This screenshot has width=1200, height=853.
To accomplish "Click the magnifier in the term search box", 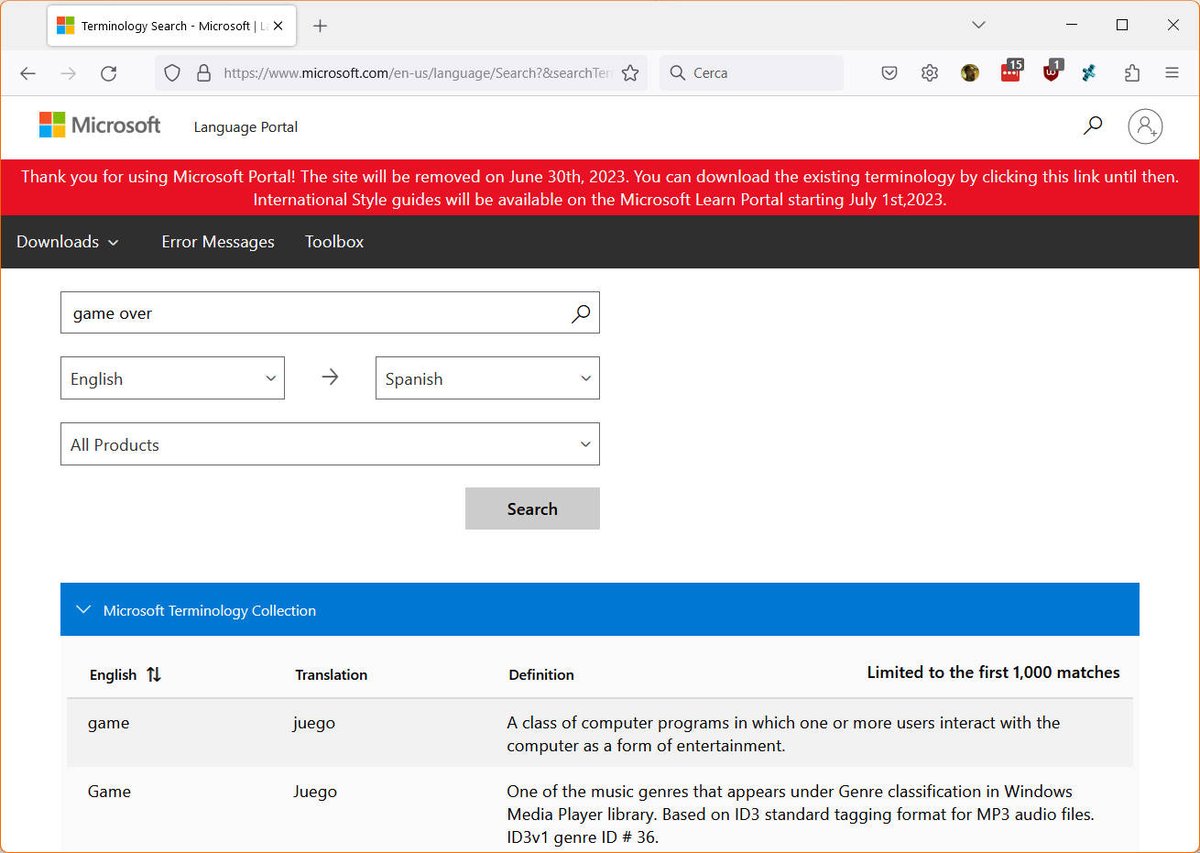I will [x=581, y=313].
